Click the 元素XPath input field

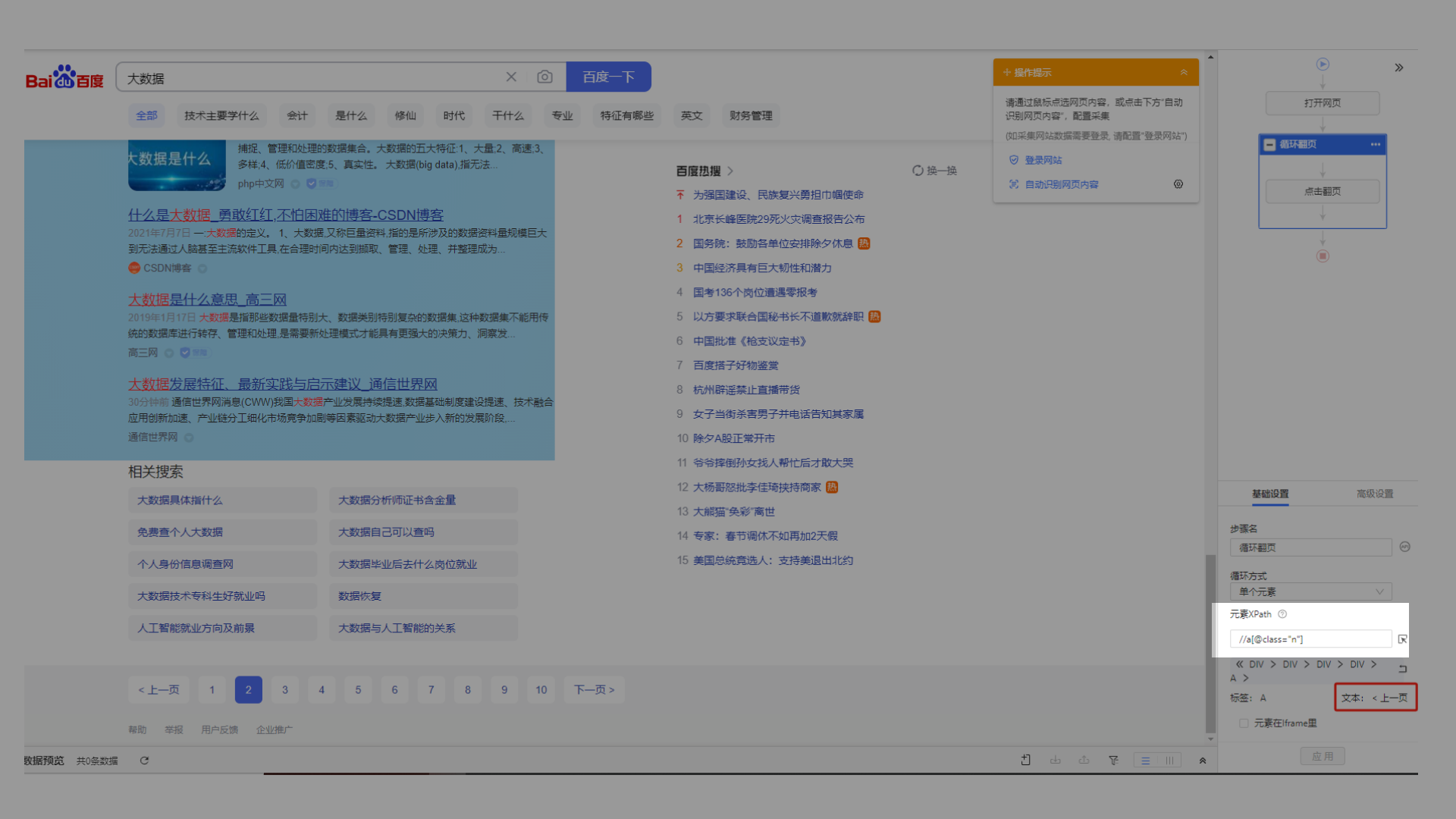1310,639
